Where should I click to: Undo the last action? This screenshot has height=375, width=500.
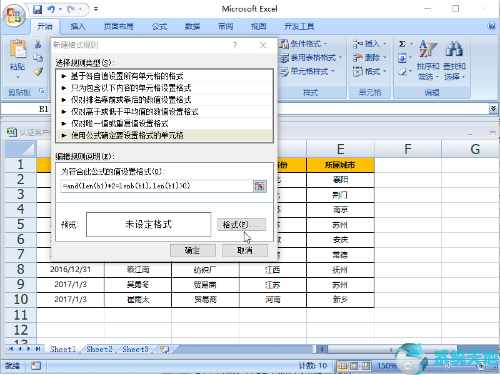tap(51, 9)
